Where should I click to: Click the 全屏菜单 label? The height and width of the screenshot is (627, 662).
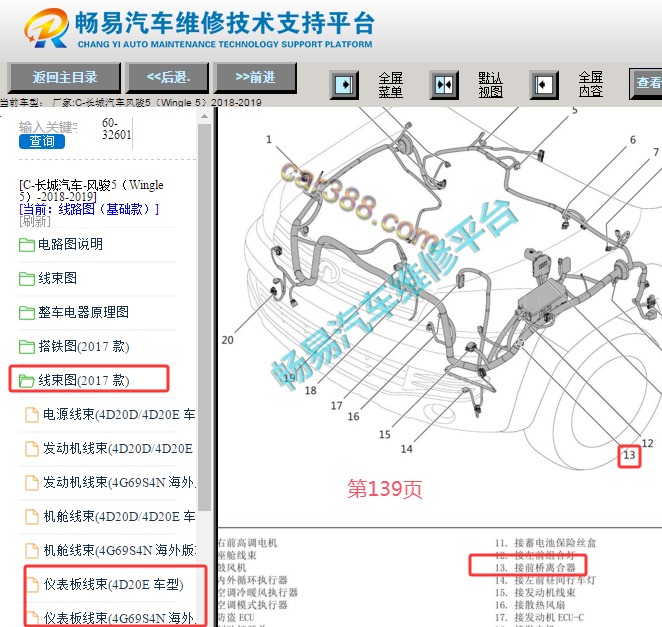point(391,85)
